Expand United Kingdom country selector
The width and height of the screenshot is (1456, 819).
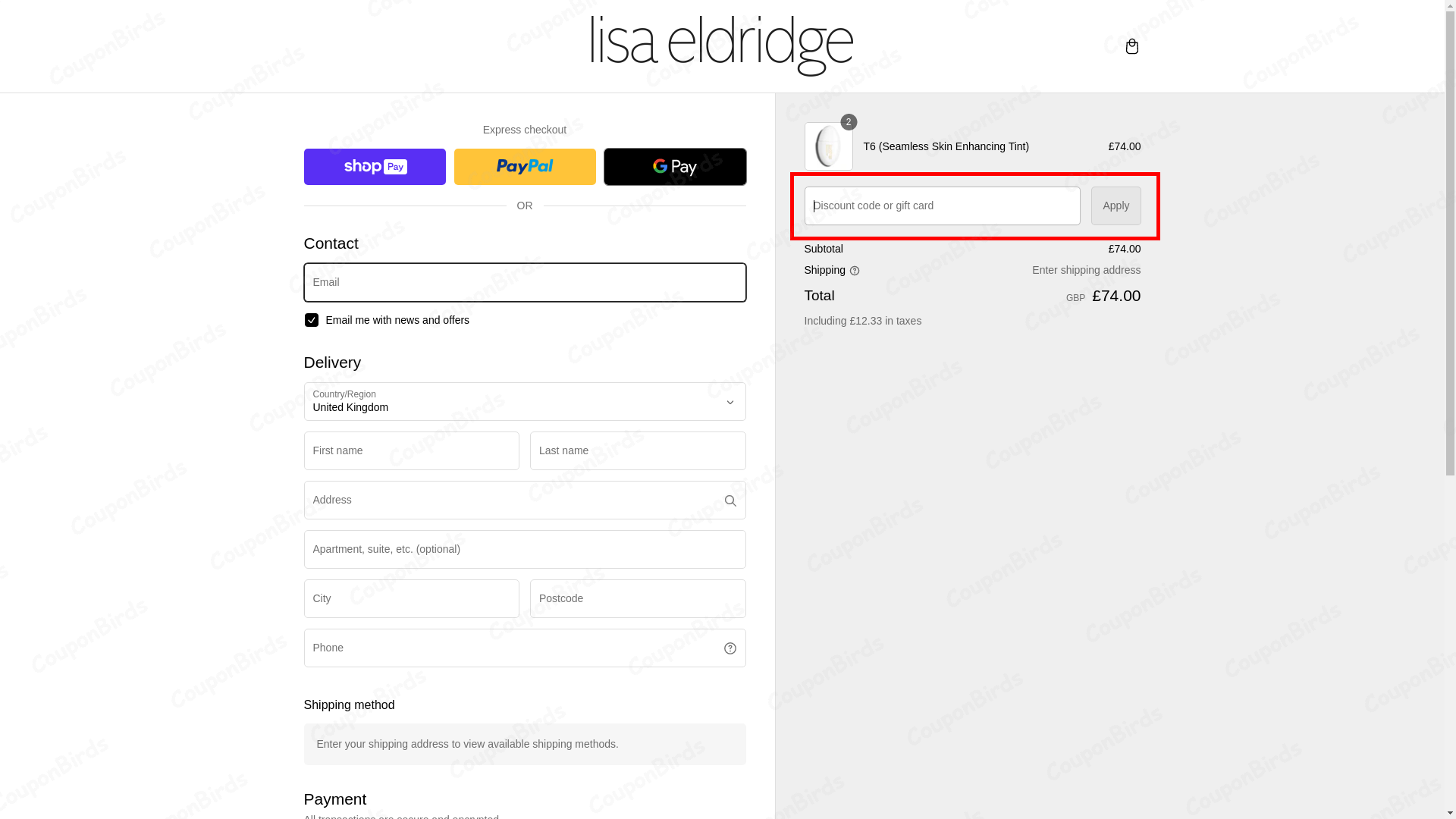coord(524,402)
